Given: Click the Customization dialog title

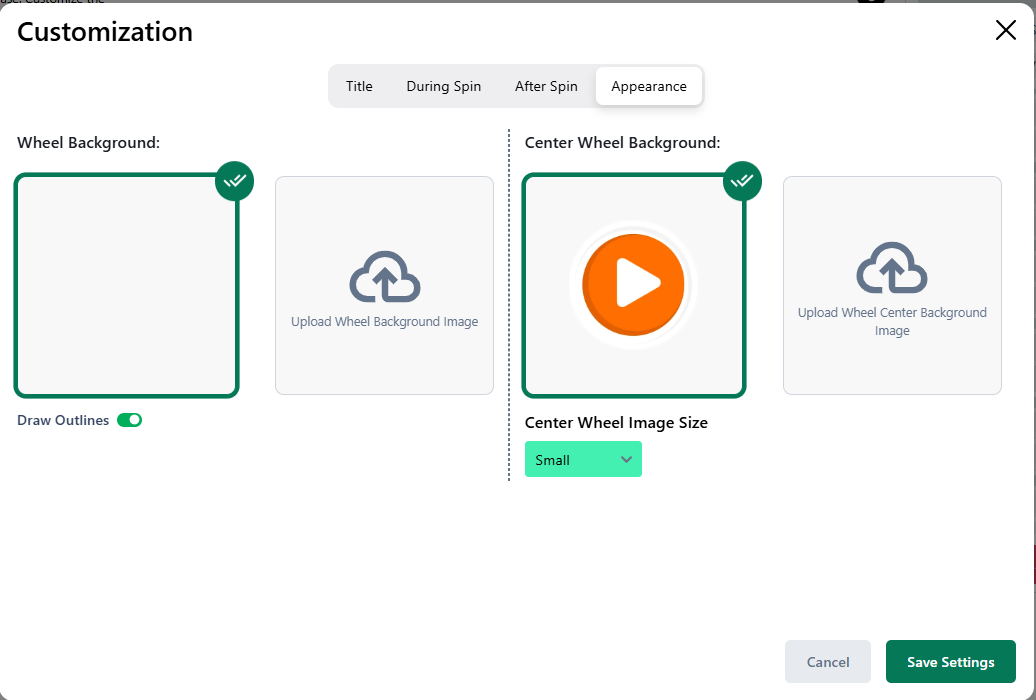Looking at the screenshot, I should pos(105,32).
